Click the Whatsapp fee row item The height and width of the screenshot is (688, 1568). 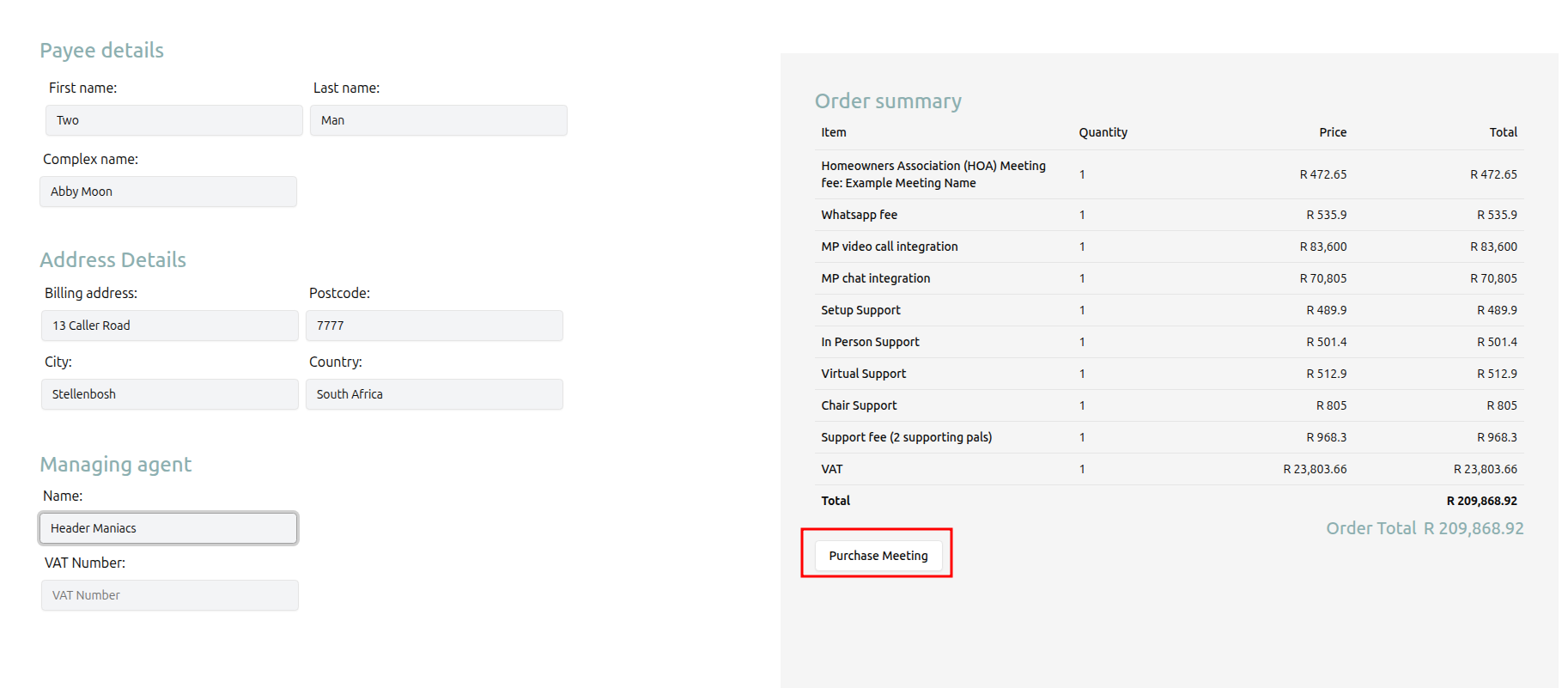859,215
